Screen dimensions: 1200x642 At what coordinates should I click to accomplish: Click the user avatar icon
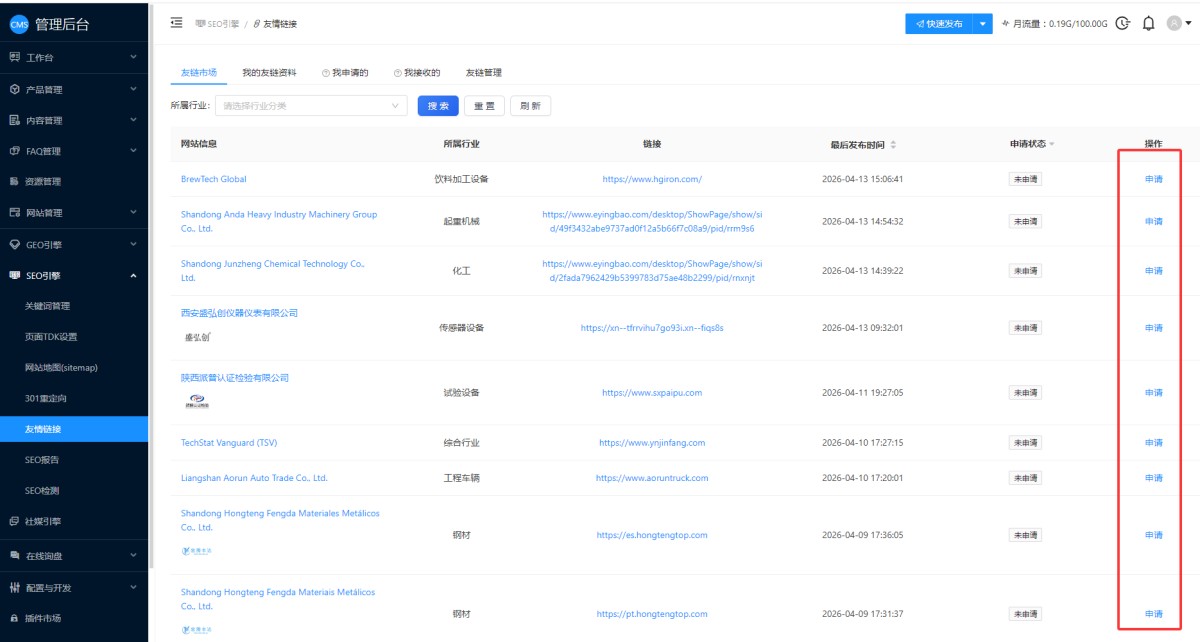click(x=1174, y=23)
